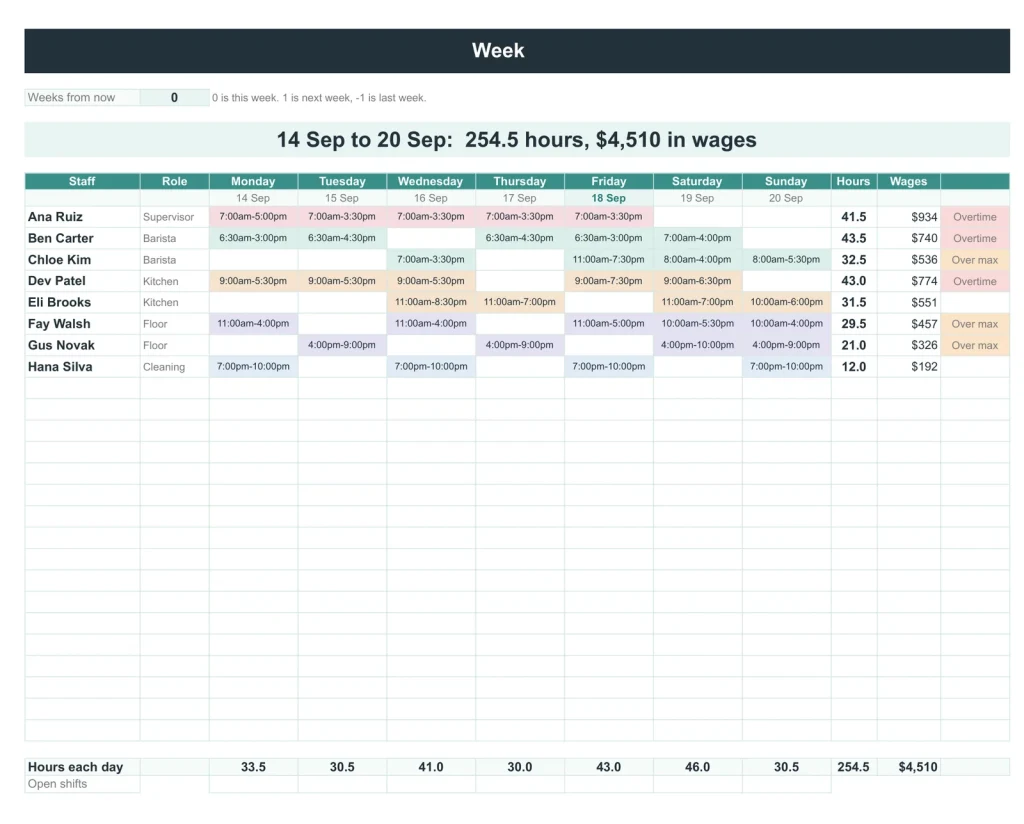Select Gus Novak Saturday 4:00pm-10:00pm shift
Image resolution: width=1024 pixels, height=824 pixels.
[x=697, y=345]
